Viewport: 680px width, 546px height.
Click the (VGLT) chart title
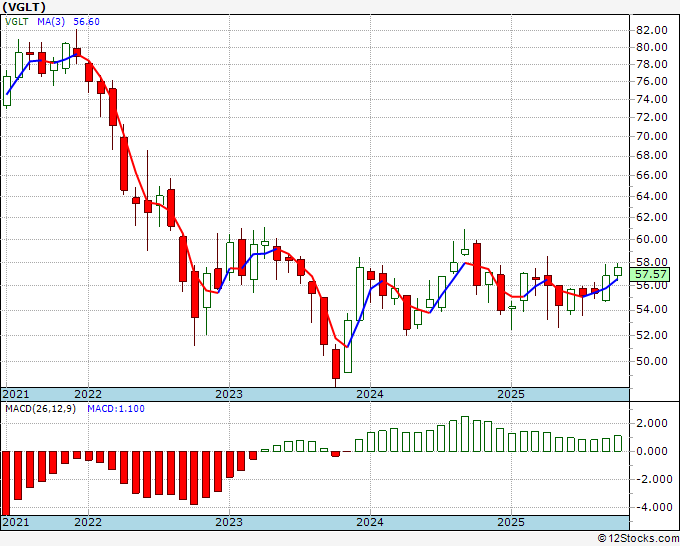[23, 7]
